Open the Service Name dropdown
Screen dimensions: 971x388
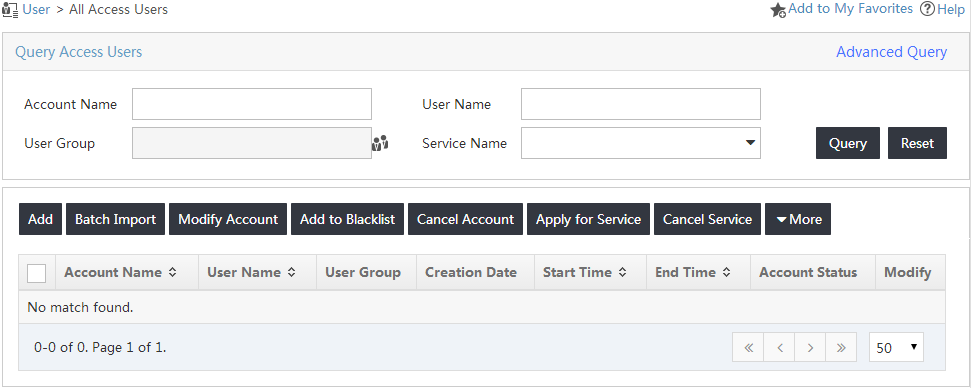click(640, 143)
